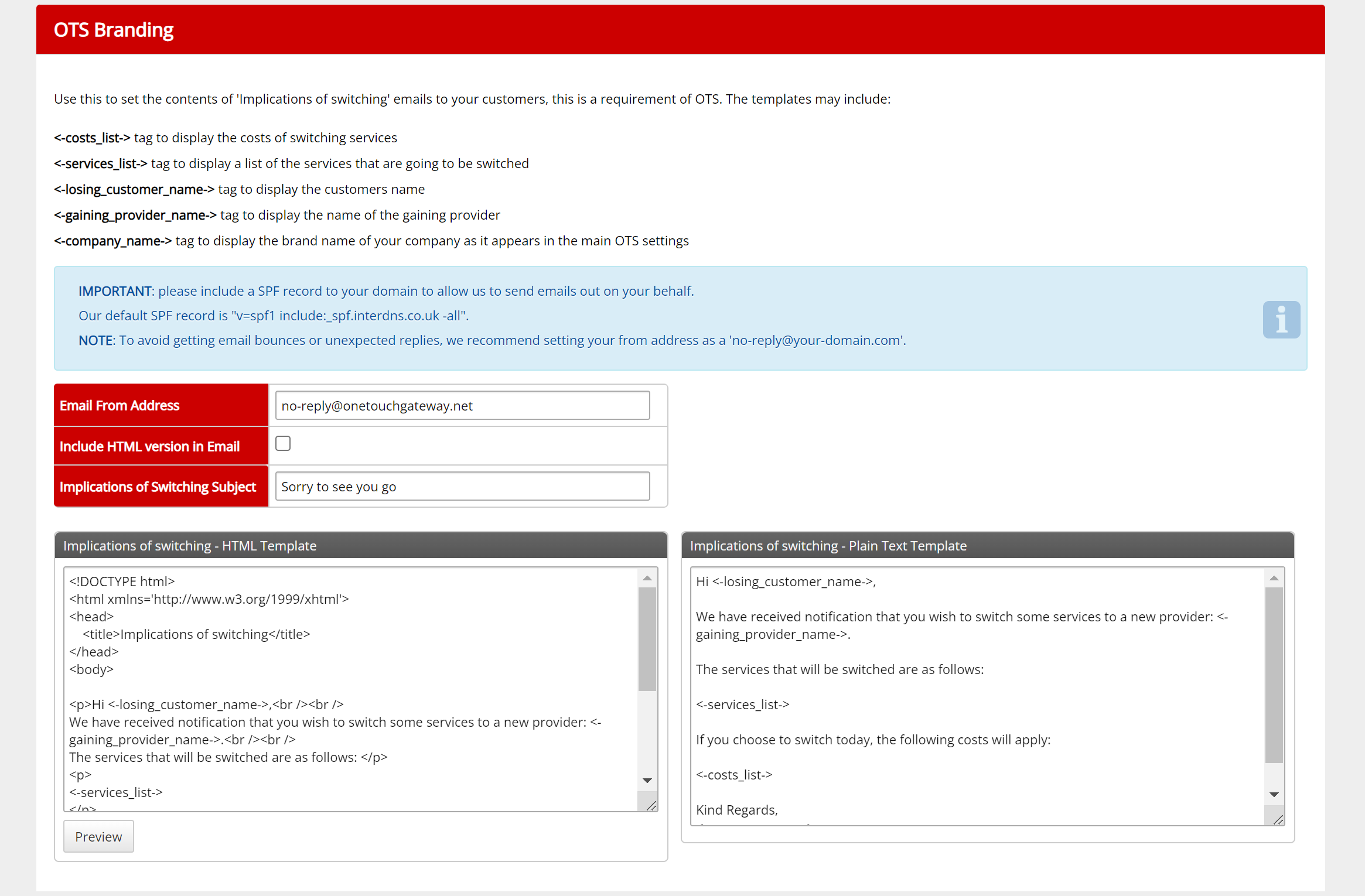The height and width of the screenshot is (896, 1365).
Task: Click HTML template scrollbar down arrow
Action: click(647, 781)
